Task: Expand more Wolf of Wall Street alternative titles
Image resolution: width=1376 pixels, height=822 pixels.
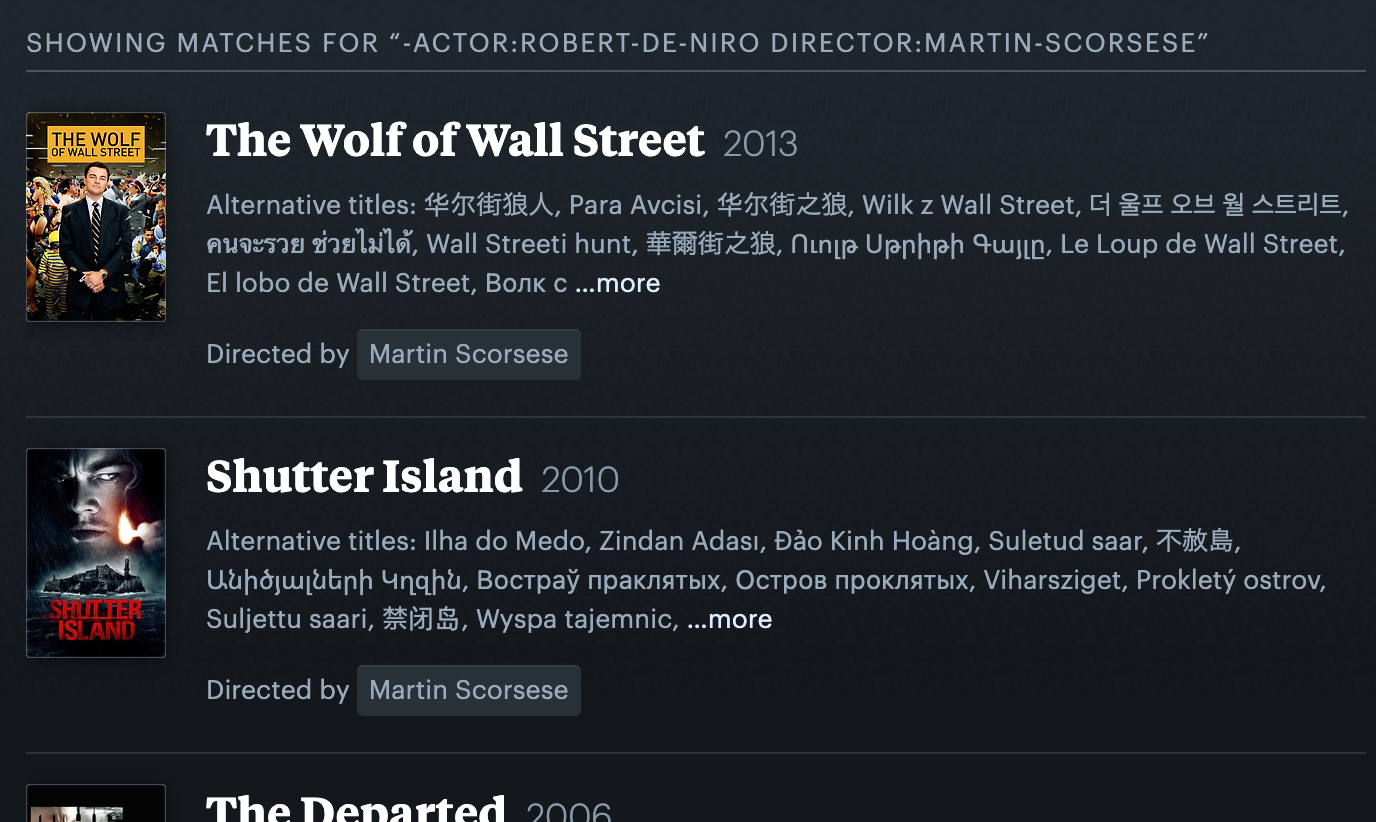Action: 618,284
